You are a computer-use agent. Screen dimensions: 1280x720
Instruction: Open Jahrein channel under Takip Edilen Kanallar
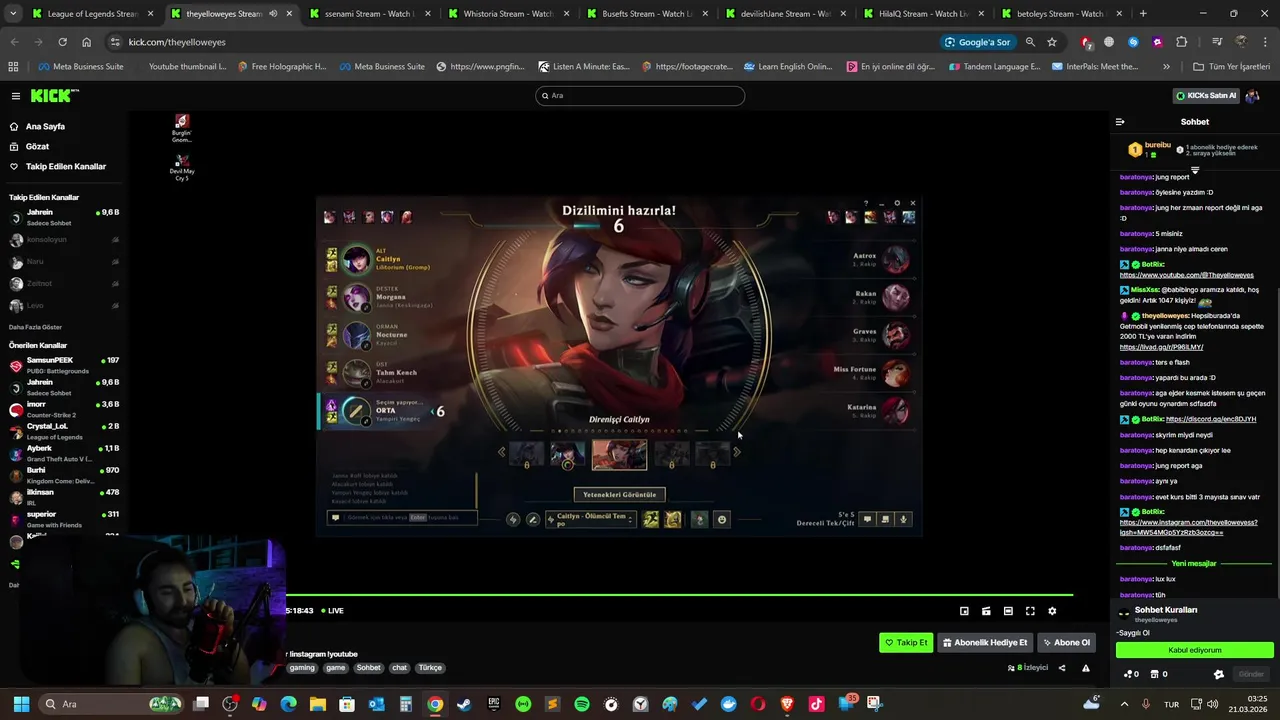(x=63, y=217)
